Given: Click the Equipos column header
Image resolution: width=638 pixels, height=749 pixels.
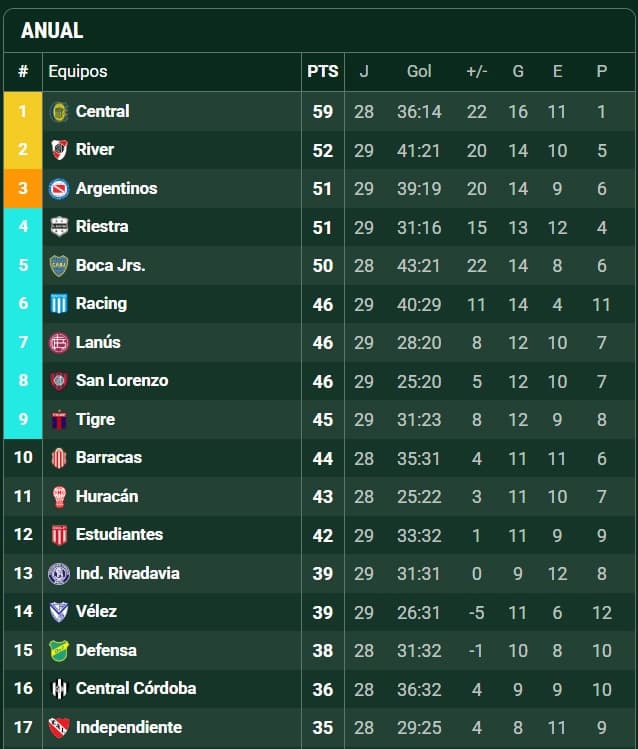Looking at the screenshot, I should click(x=78, y=71).
